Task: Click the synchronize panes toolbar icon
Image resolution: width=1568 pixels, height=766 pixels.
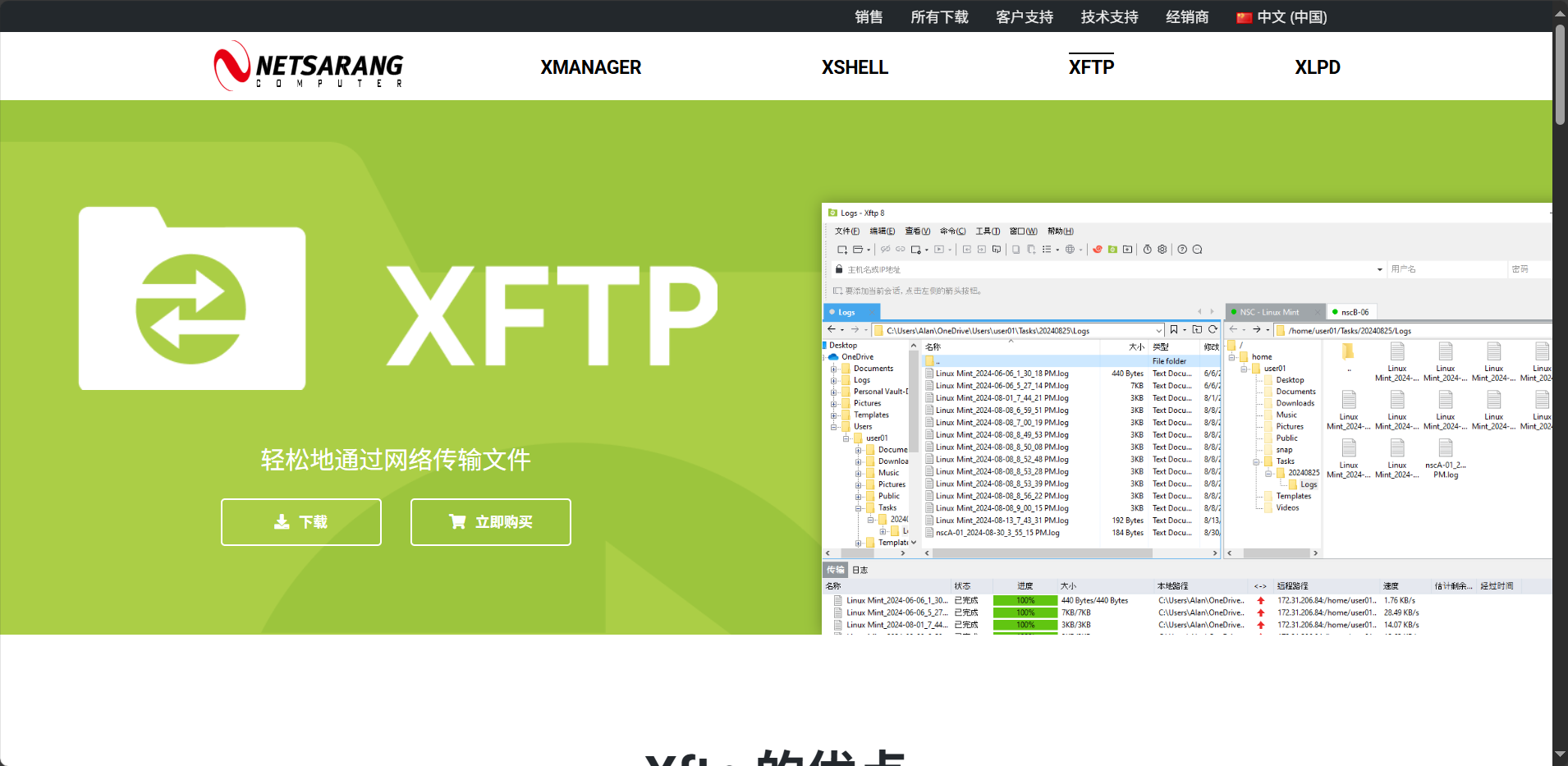Action: tap(997, 250)
